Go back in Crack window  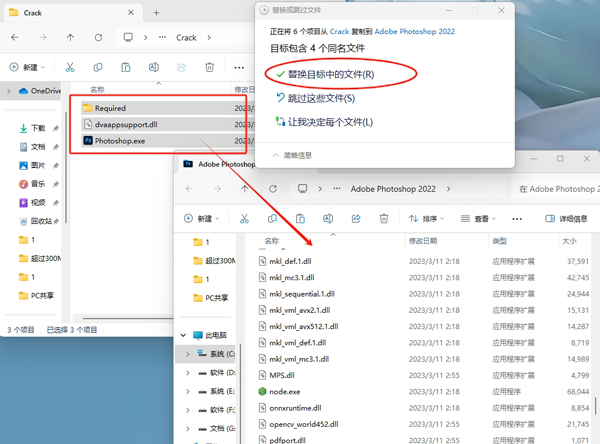point(15,38)
